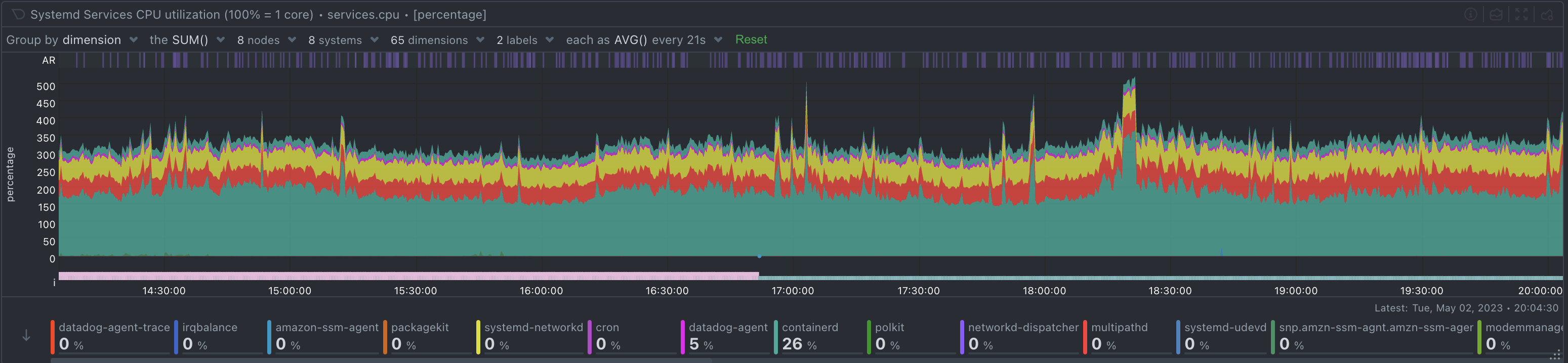Click the Netdata tag icon beside title
The width and height of the screenshot is (1568, 363).
(x=18, y=14)
